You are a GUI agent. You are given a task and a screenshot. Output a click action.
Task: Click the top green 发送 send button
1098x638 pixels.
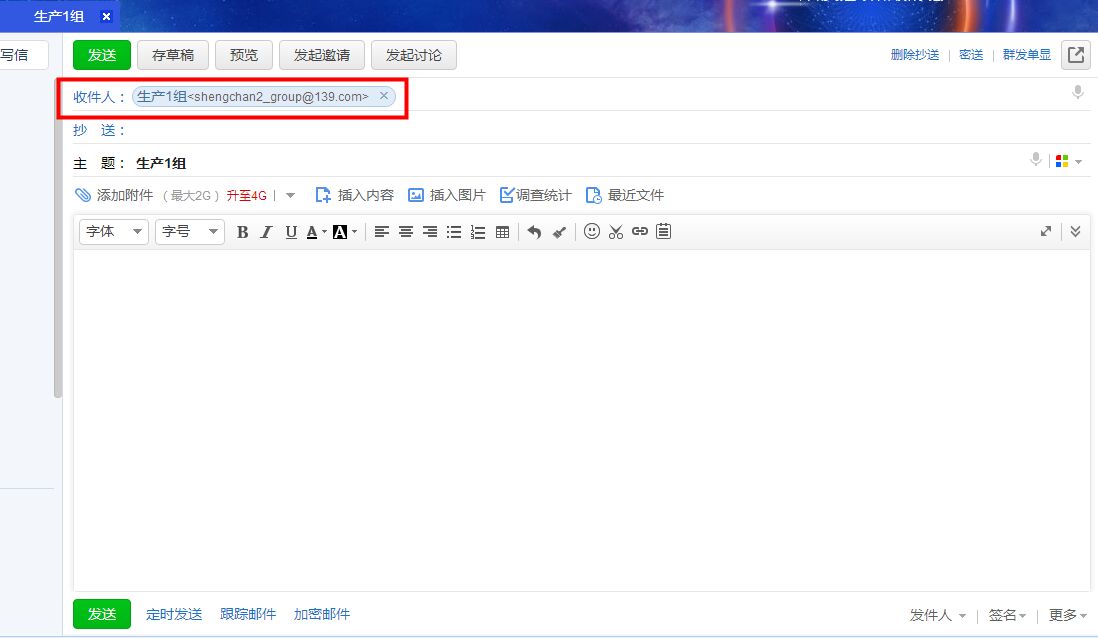click(x=102, y=55)
